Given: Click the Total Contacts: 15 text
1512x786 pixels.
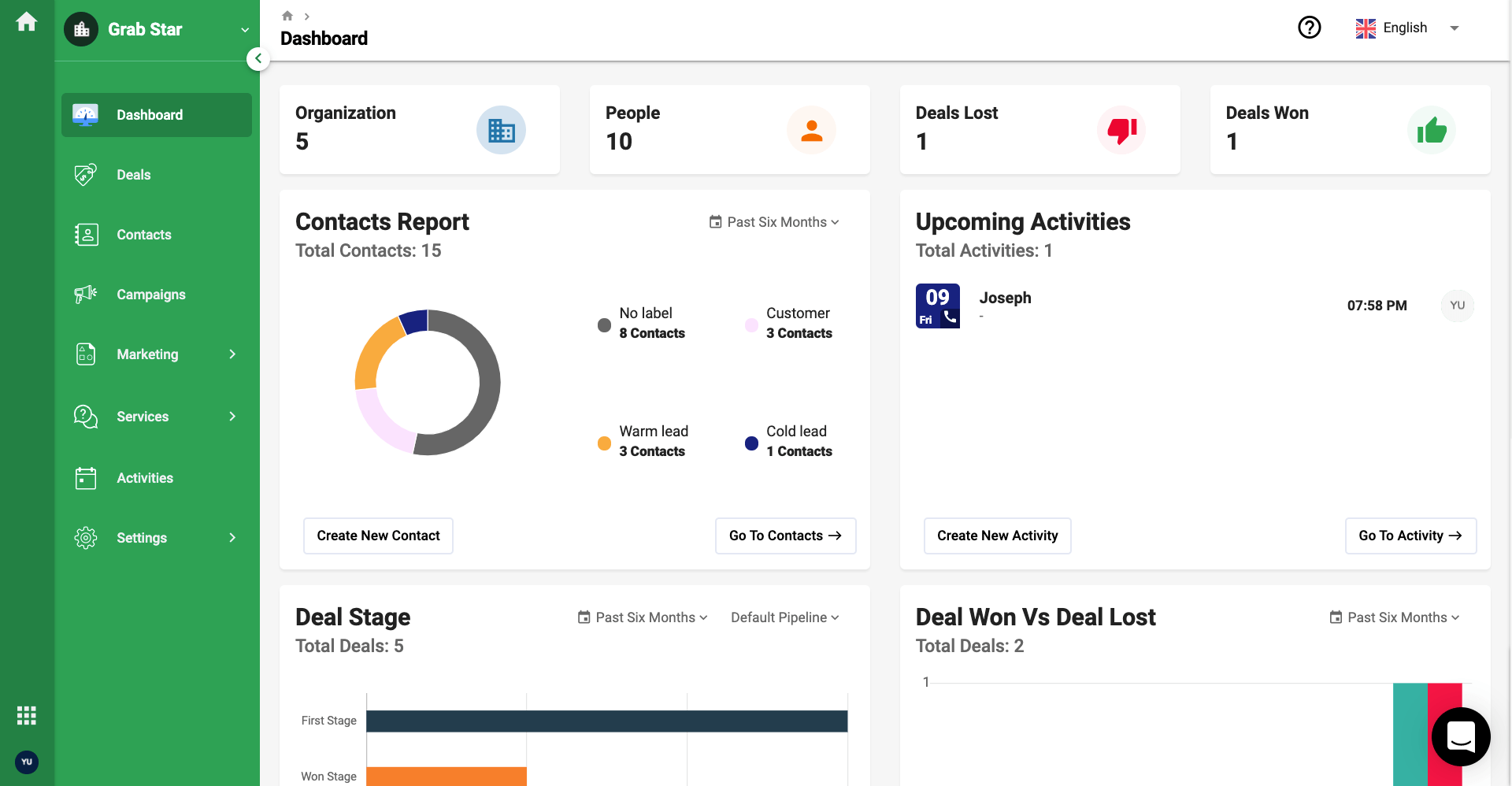Looking at the screenshot, I should (x=368, y=250).
